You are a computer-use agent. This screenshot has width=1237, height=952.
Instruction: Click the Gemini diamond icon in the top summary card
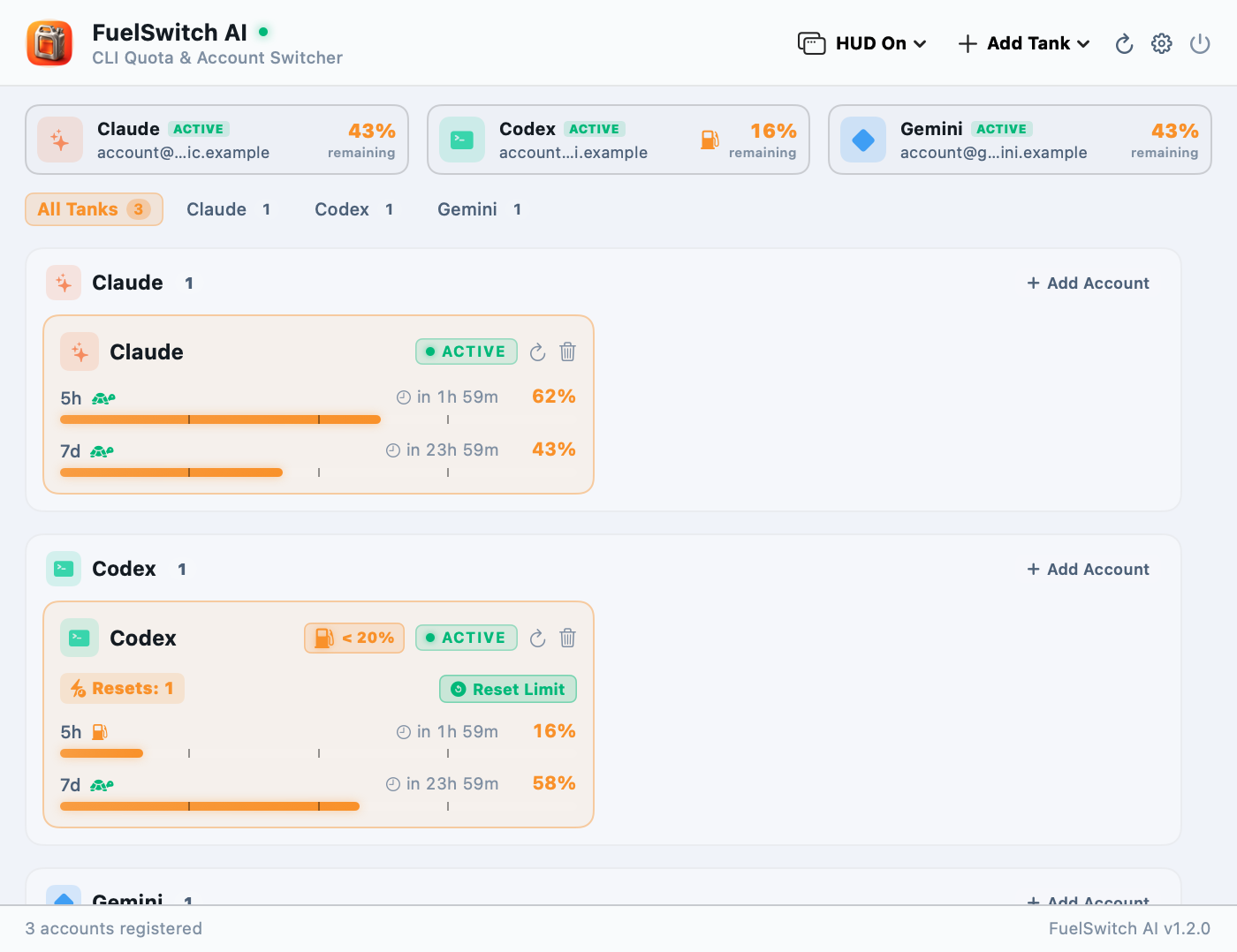(863, 140)
